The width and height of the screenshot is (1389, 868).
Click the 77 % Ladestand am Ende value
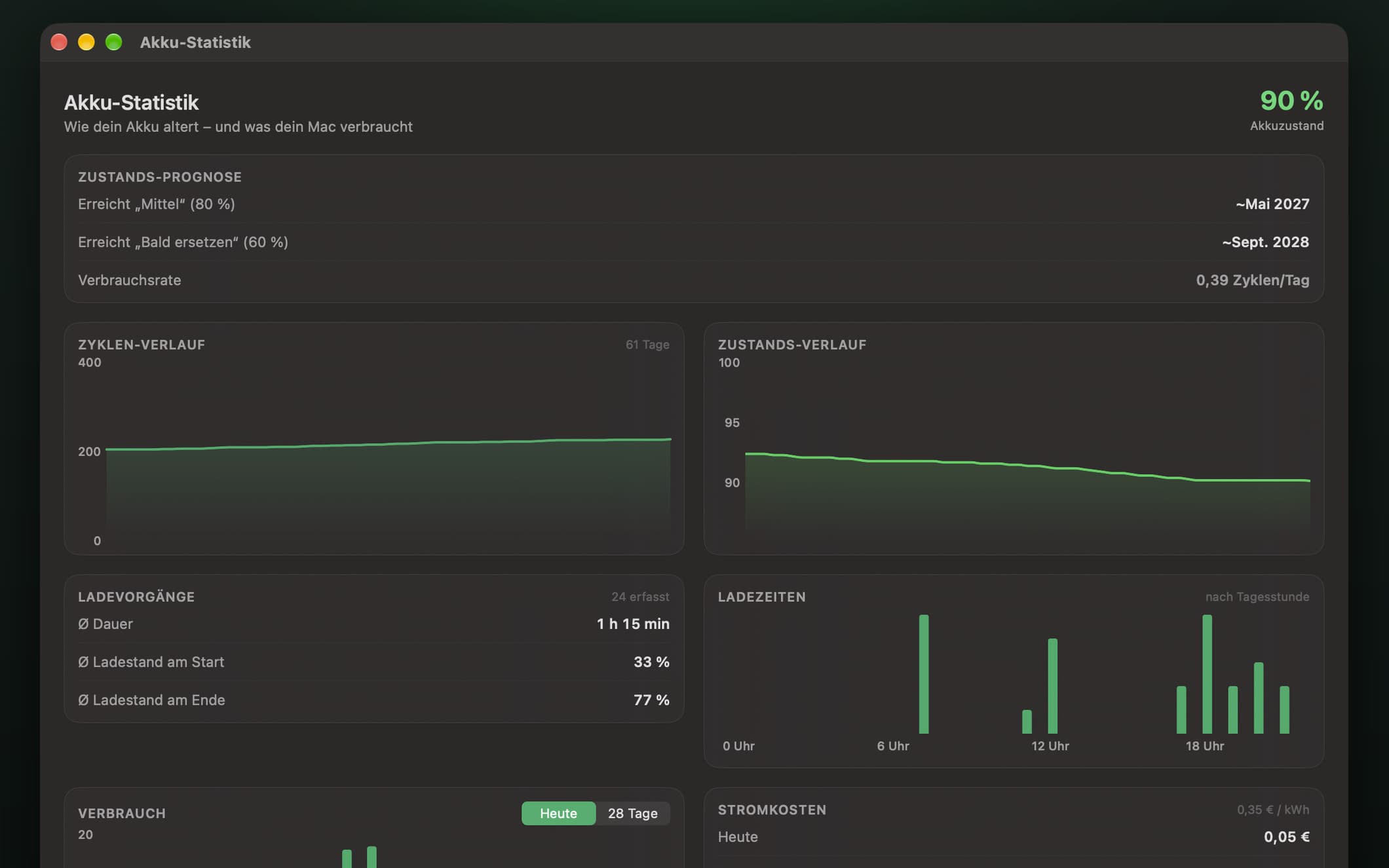click(651, 700)
